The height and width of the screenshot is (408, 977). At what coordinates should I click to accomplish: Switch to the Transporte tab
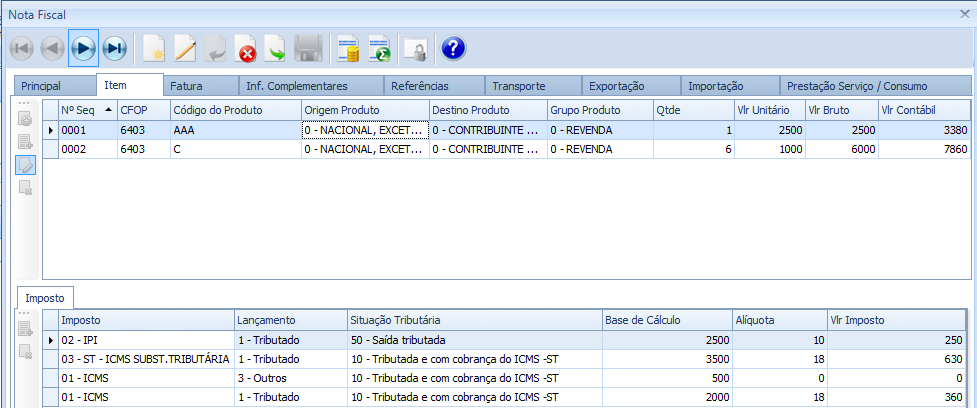click(x=519, y=86)
